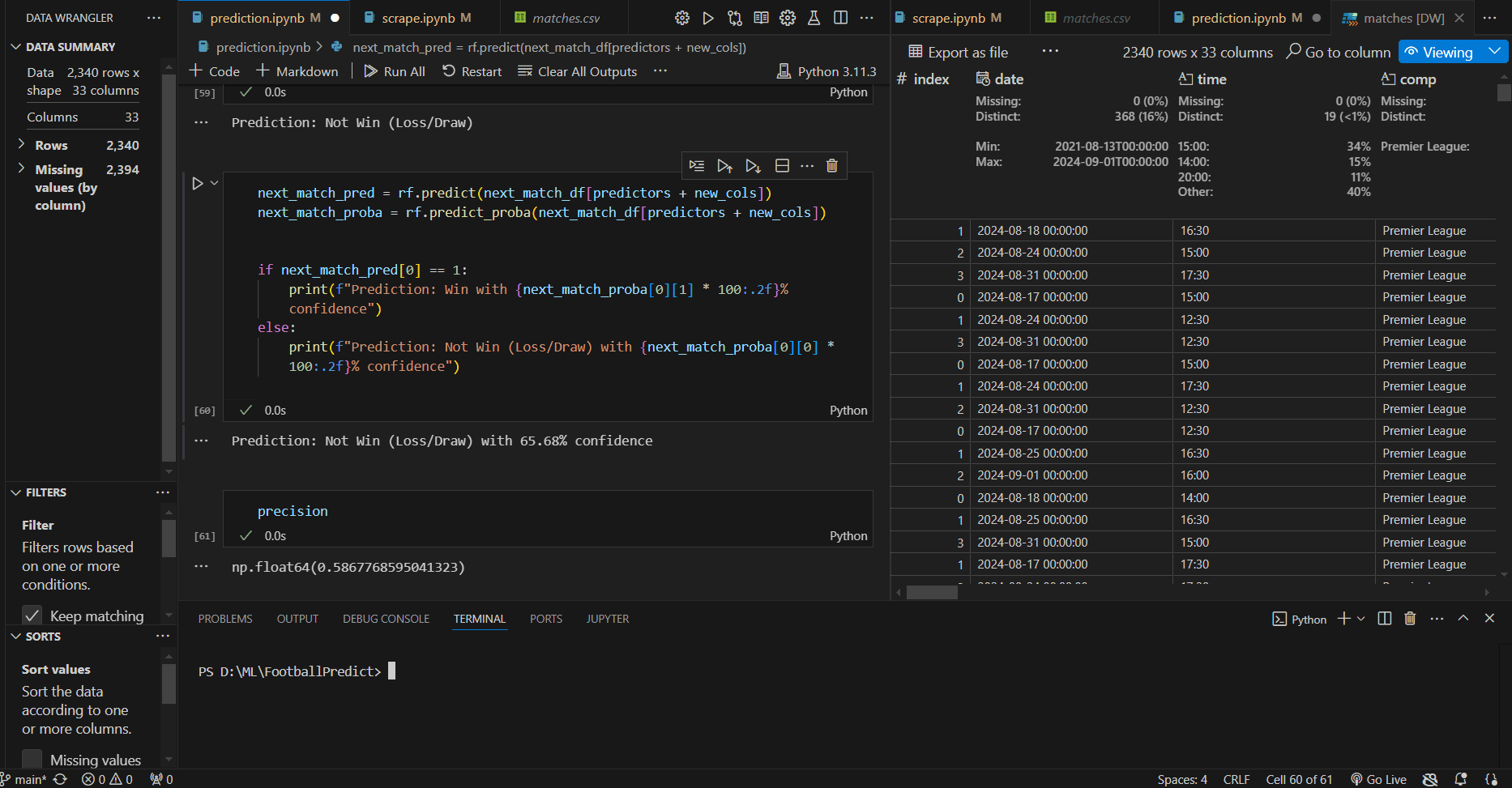The image size is (1512, 788).
Task: Run the current cell with play button
Action: point(198,184)
